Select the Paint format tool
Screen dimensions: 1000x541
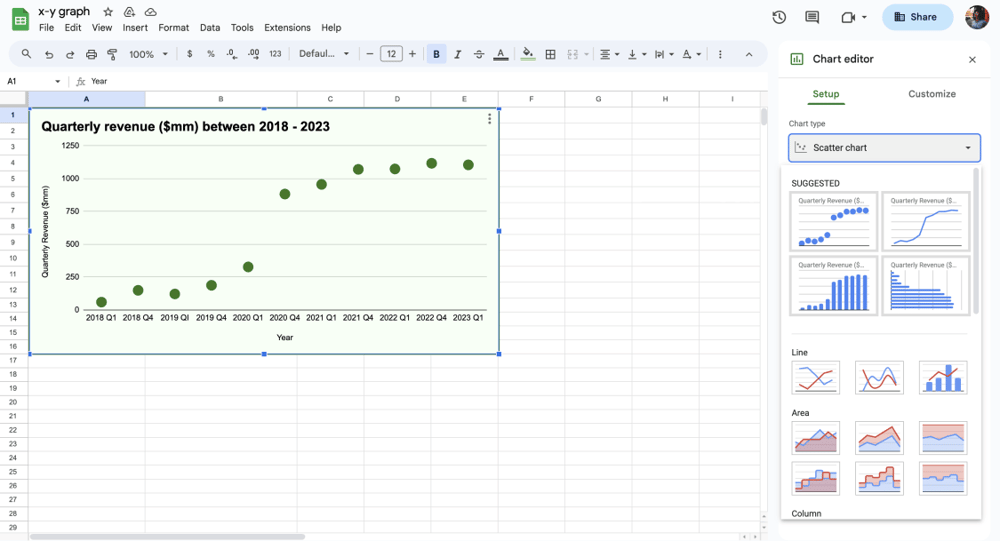pos(112,54)
